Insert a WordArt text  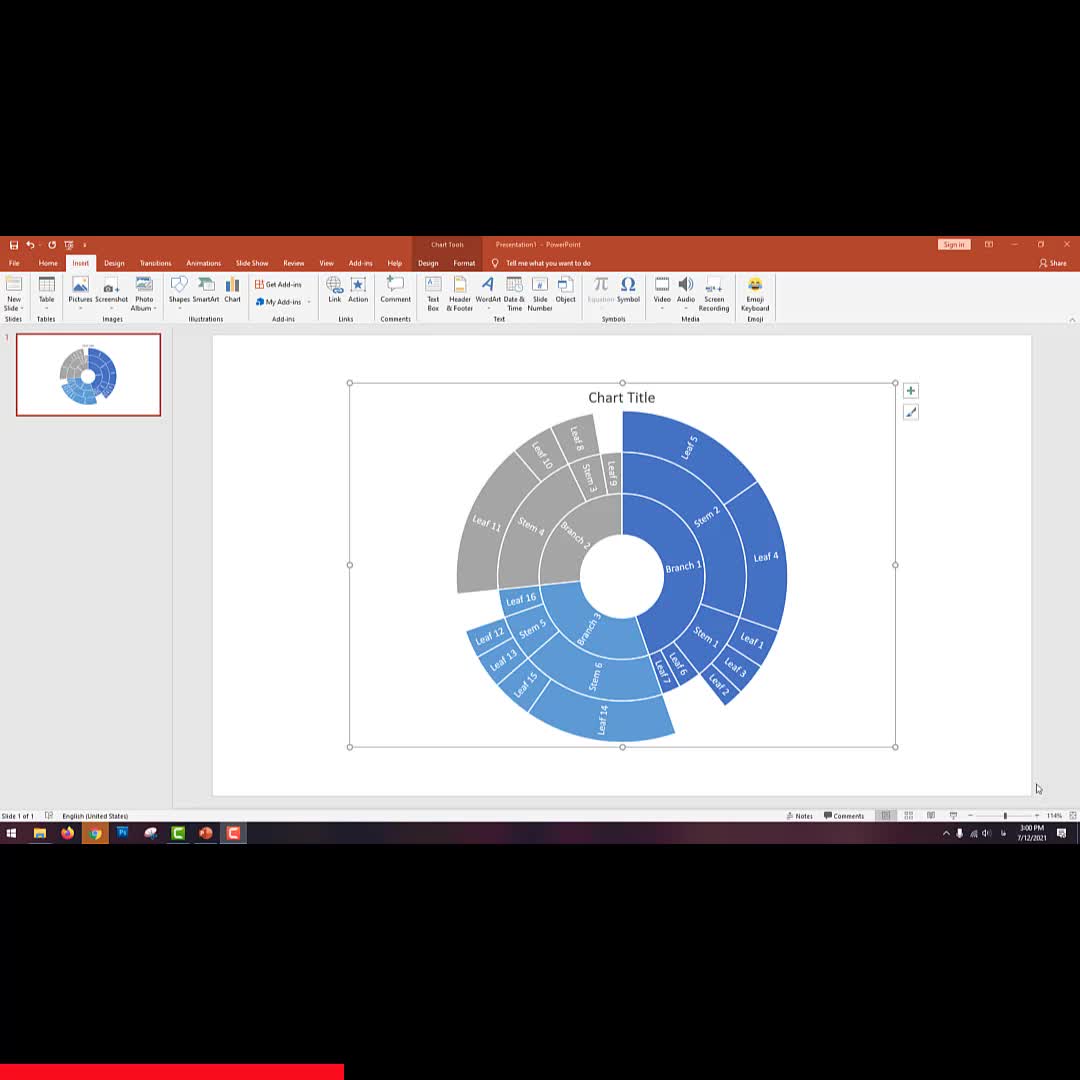[488, 290]
